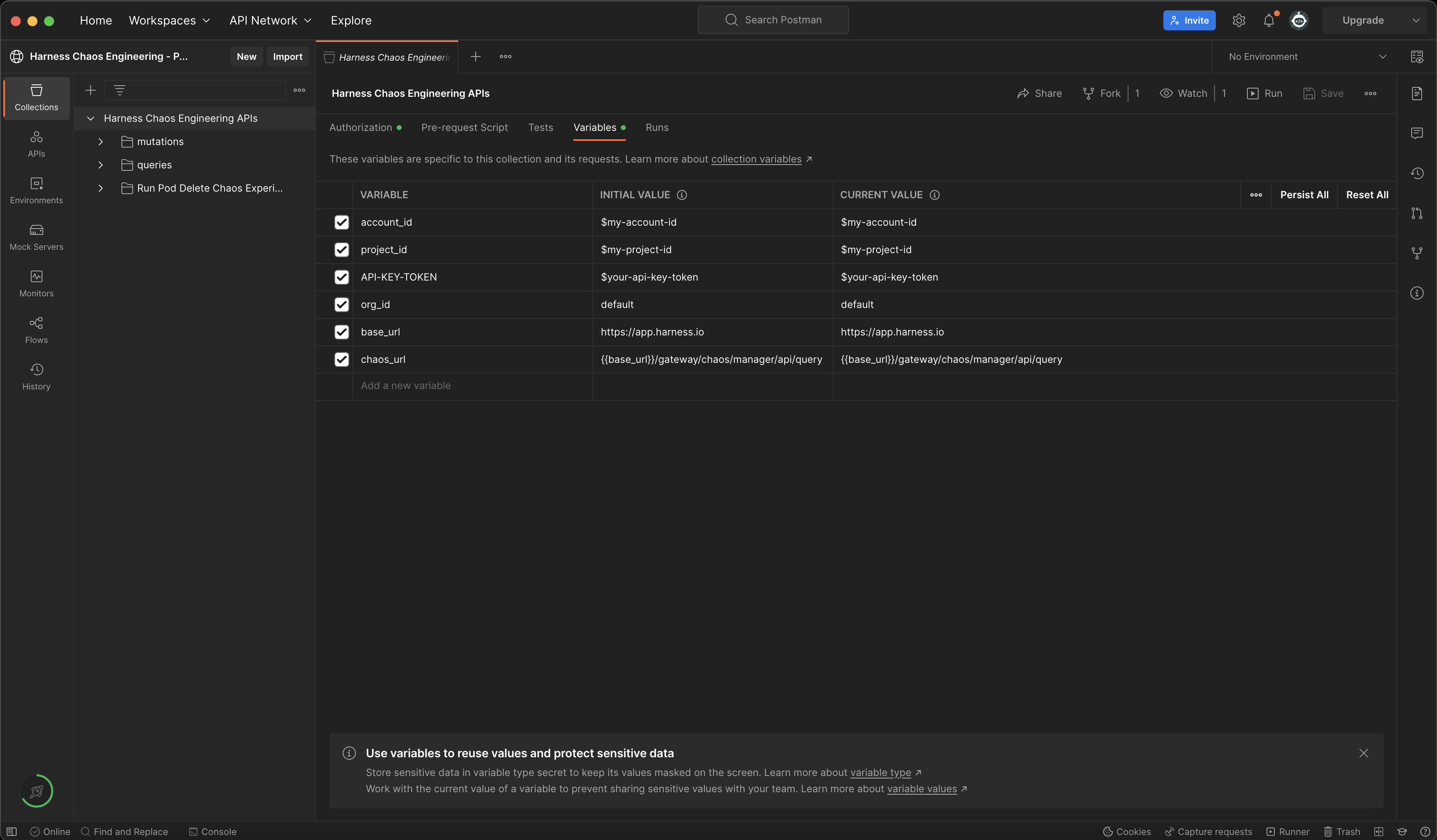Open the collection info icon in the right sidebar
Image resolution: width=1437 pixels, height=840 pixels.
point(1417,293)
